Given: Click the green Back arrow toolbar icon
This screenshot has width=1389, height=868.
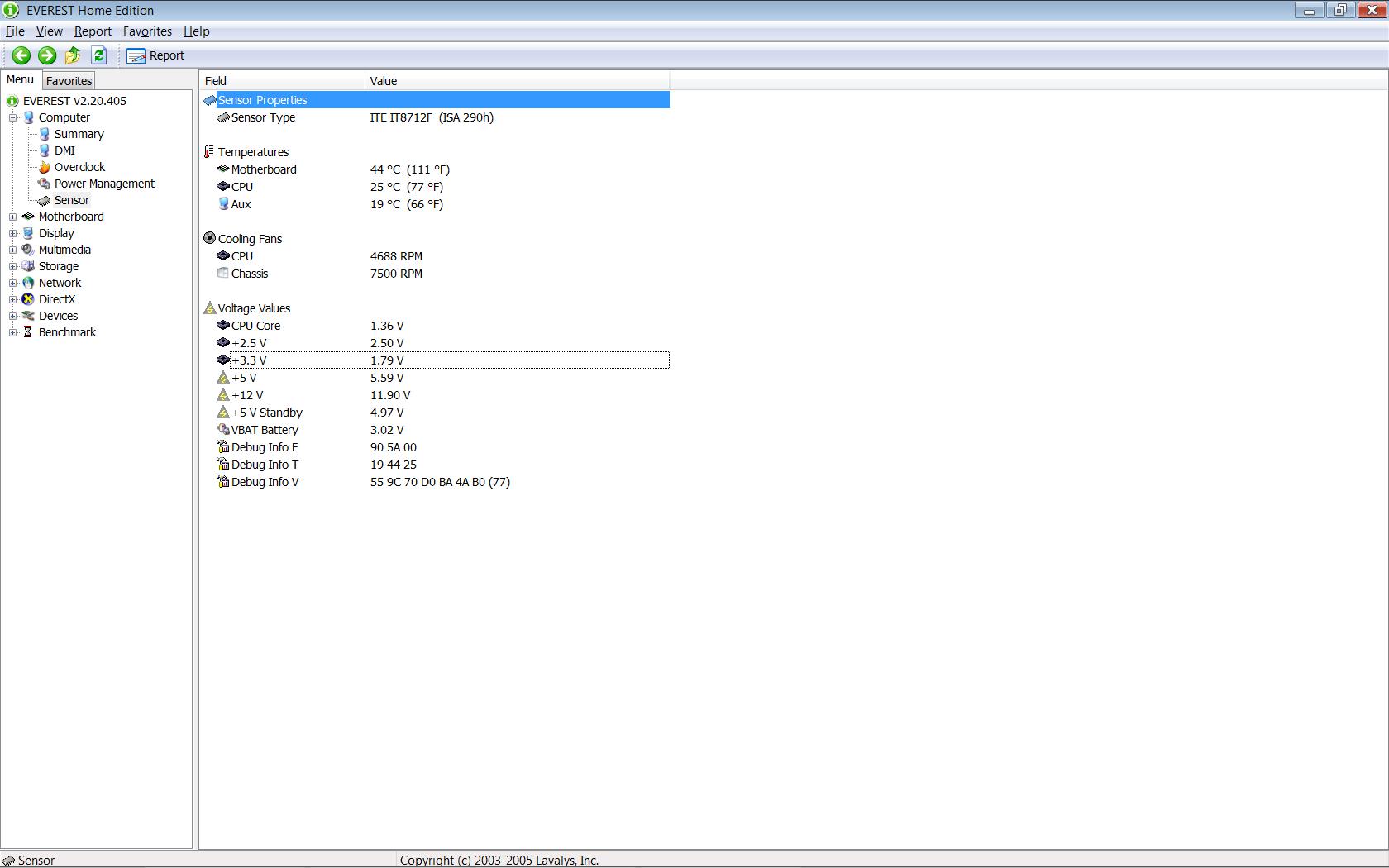Looking at the screenshot, I should click(x=21, y=55).
